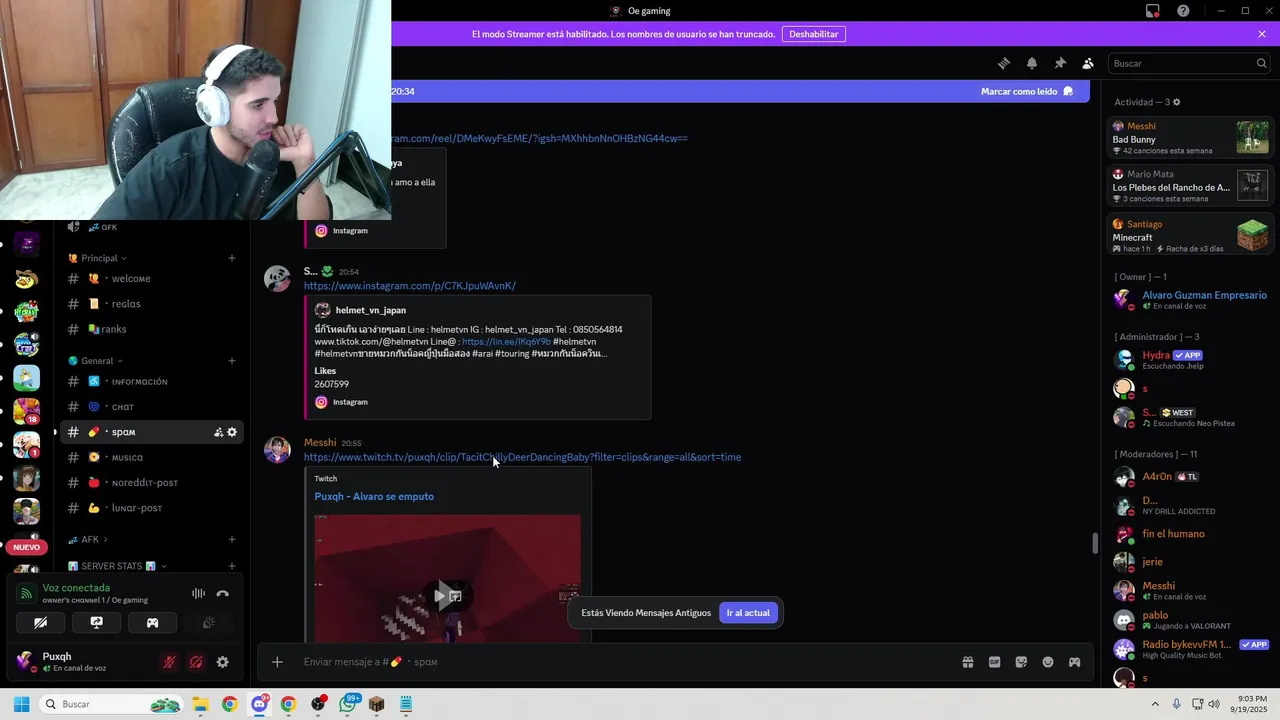This screenshot has height=720, width=1280.
Task: Open the welcome channel
Action: (152, 279)
